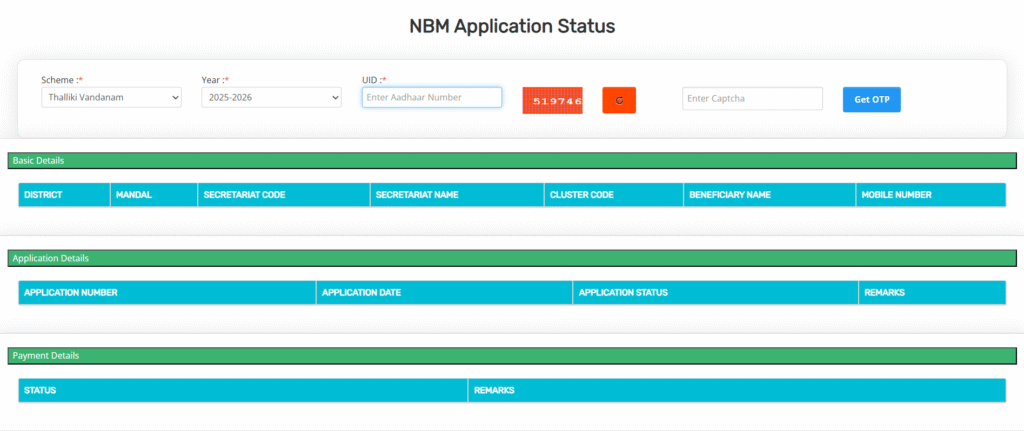Click the Application Details section header
The width and height of the screenshot is (1024, 431).
point(512,258)
